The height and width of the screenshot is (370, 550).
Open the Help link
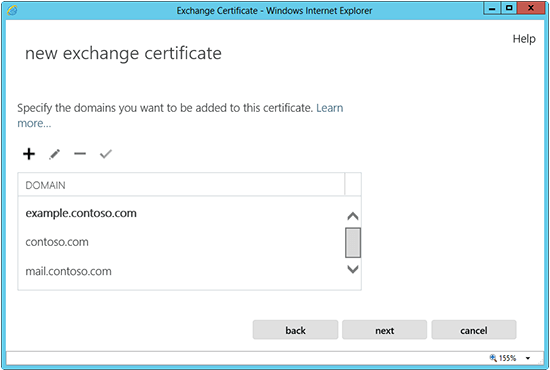(x=524, y=39)
